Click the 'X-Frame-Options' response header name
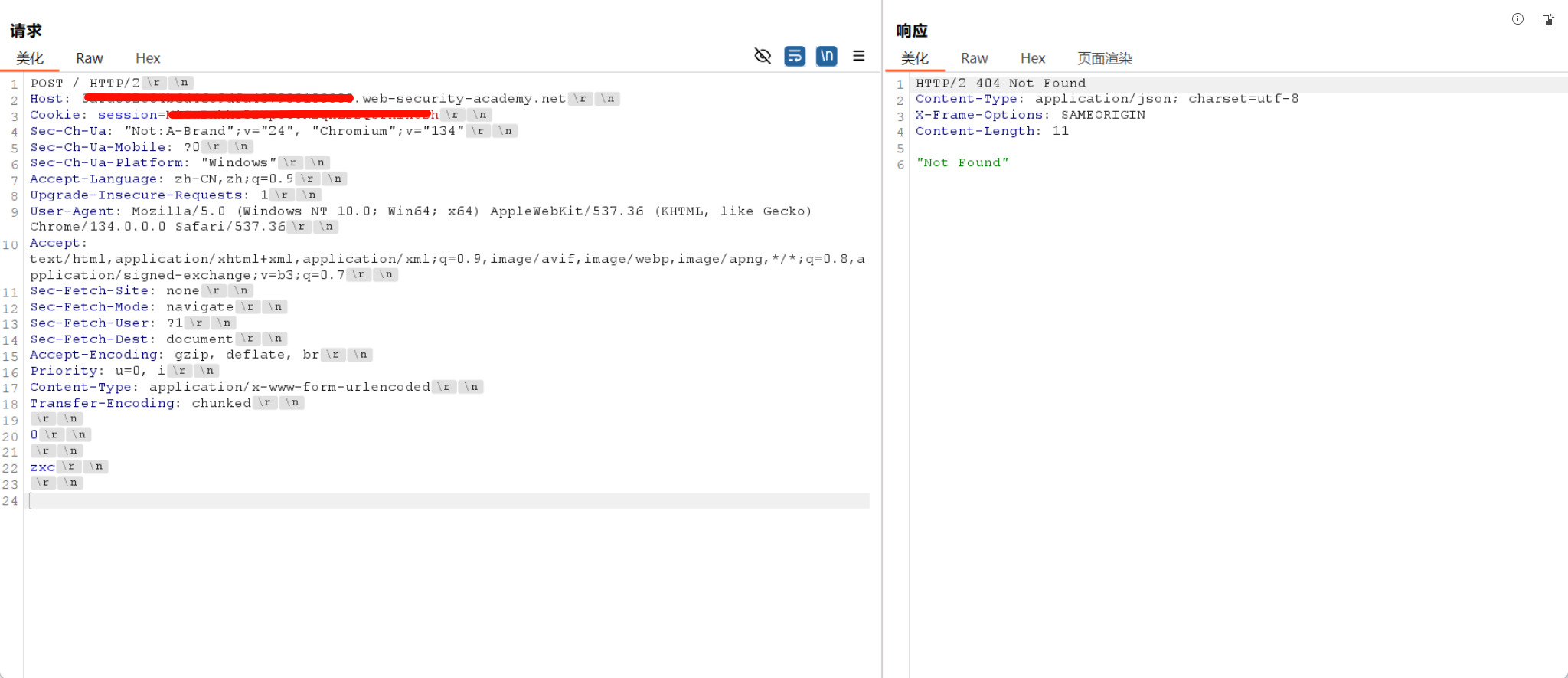This screenshot has width=1568, height=678. click(x=979, y=115)
